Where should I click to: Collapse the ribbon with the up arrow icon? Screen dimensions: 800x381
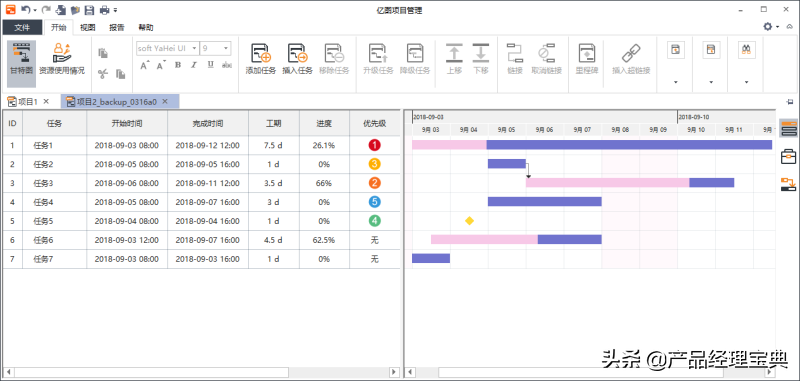789,27
